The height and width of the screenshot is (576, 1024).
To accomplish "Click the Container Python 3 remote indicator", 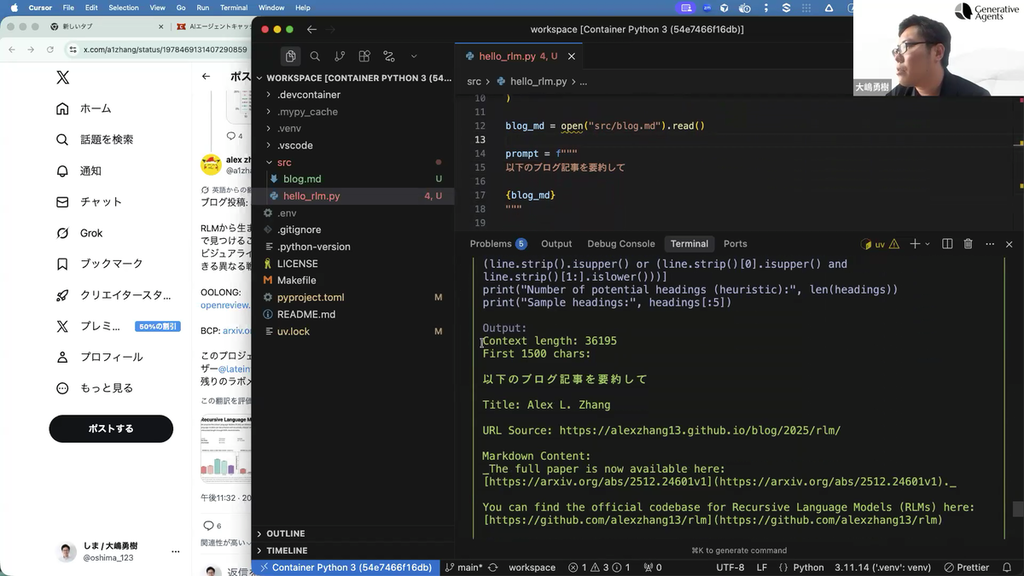I will tap(345, 568).
